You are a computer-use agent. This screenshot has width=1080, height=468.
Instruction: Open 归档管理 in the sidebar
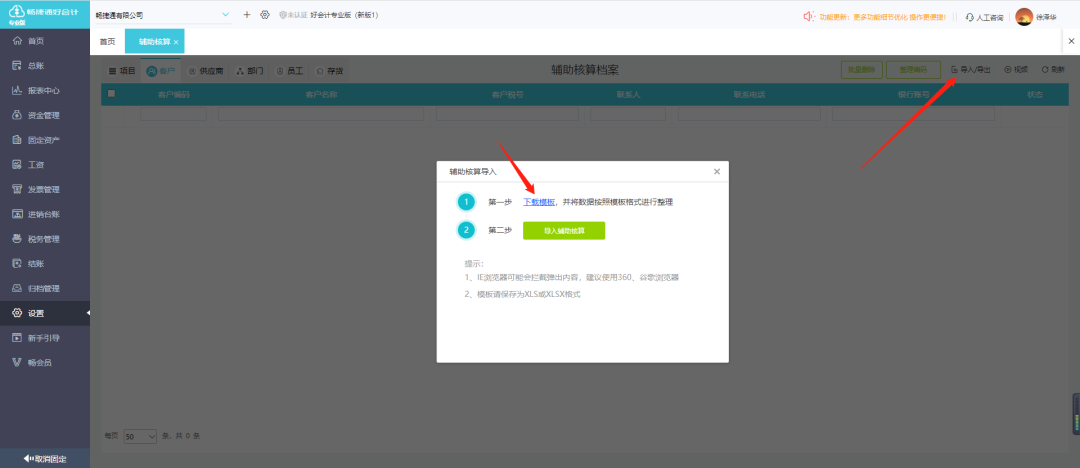[45, 289]
